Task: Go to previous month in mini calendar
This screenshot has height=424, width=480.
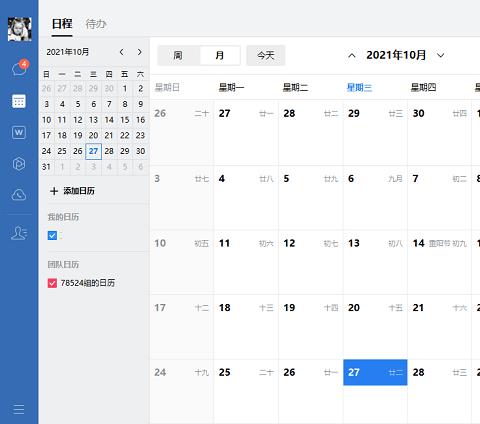Action: pyautogui.click(x=122, y=52)
